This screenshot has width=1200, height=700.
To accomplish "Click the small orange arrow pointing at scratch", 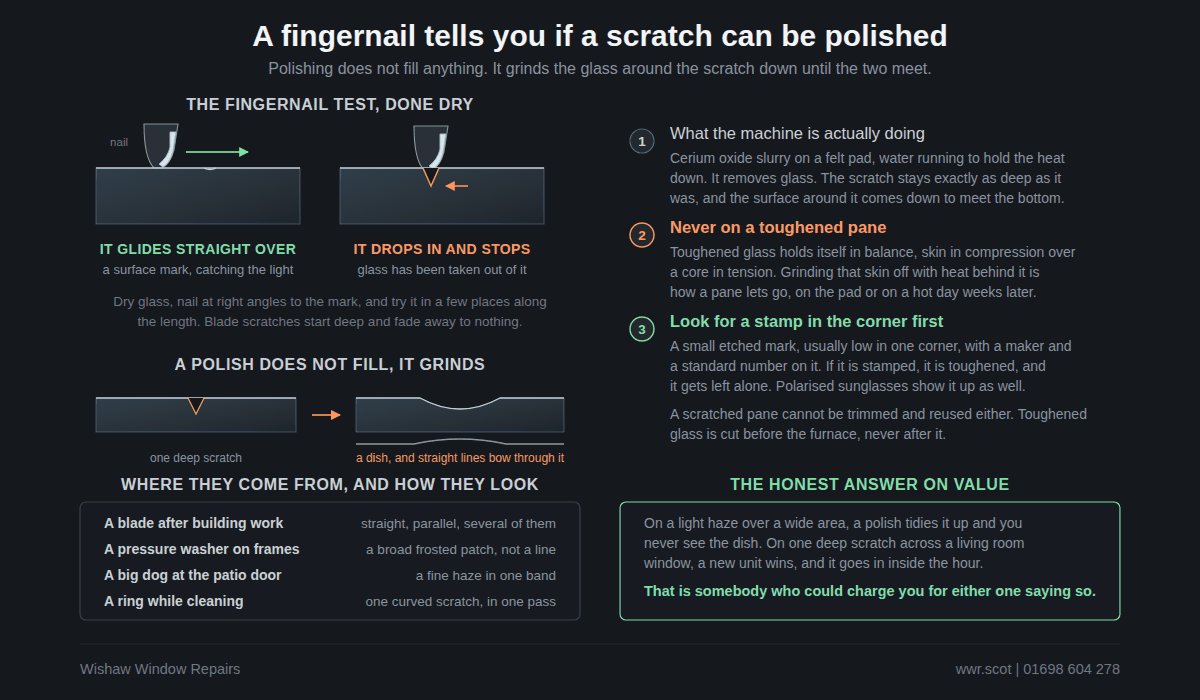I will click(457, 185).
